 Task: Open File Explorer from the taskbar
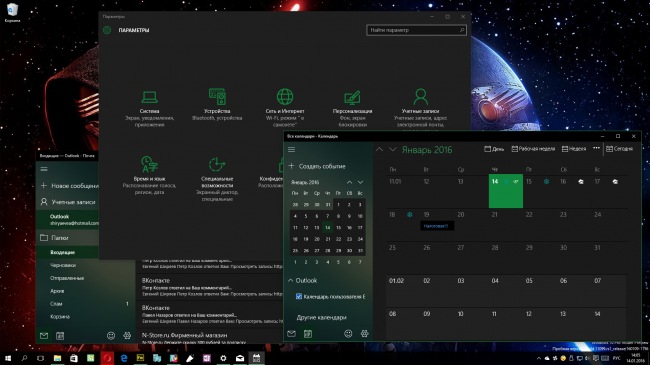57,358
